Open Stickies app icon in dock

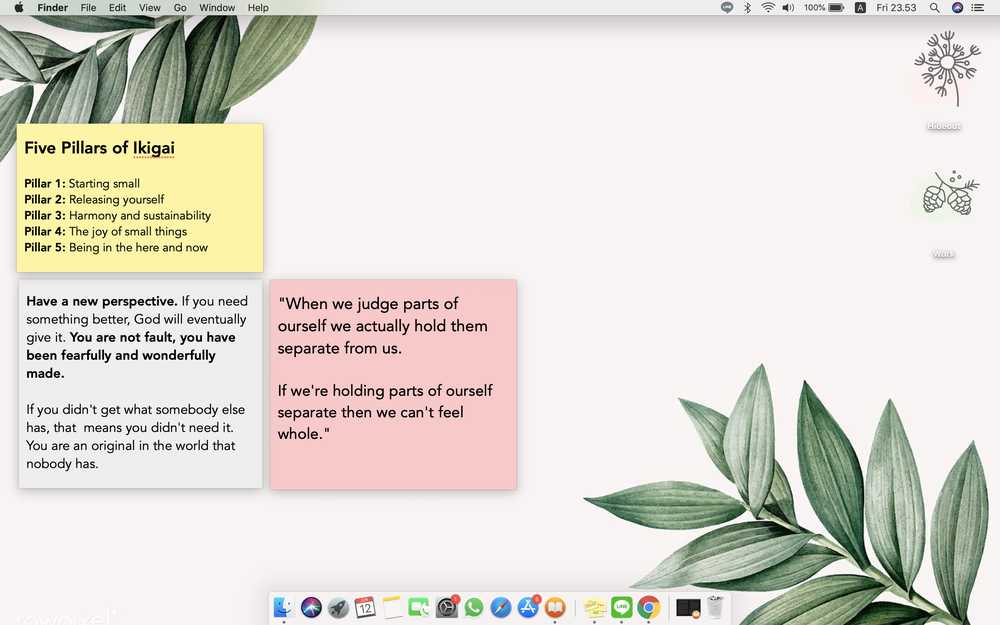pos(595,607)
